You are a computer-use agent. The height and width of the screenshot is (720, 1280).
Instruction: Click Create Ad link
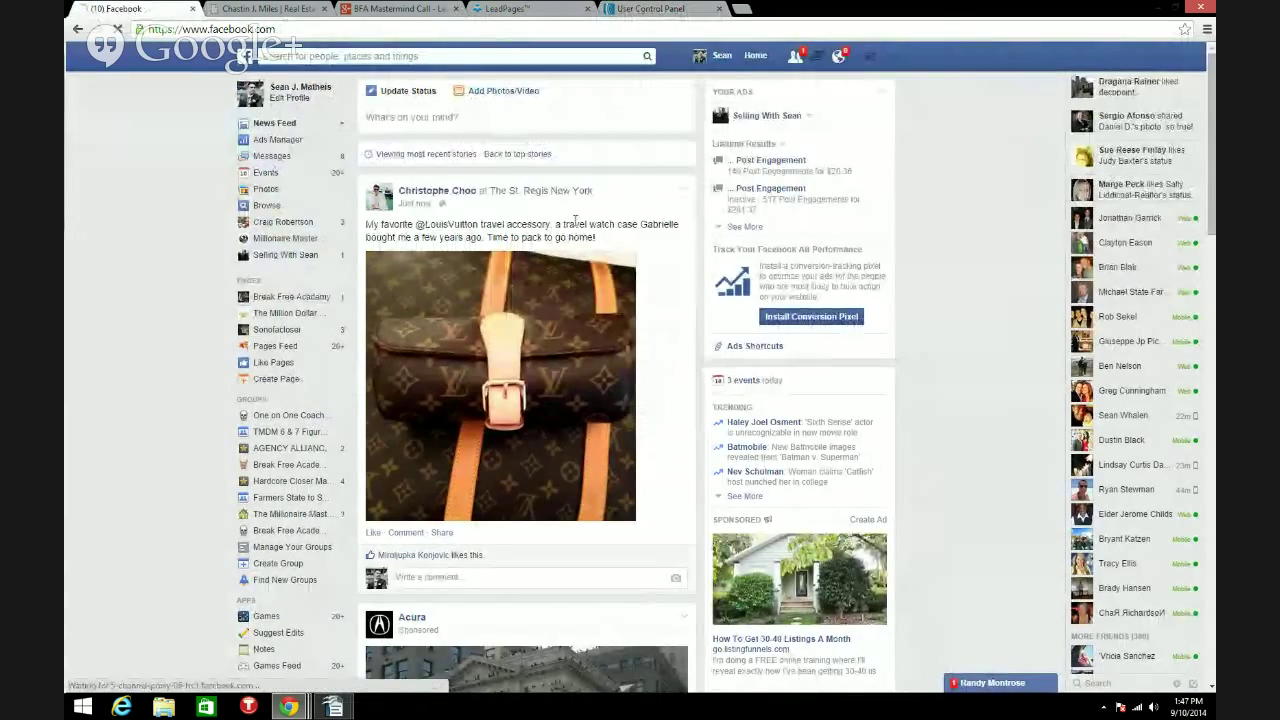(x=868, y=520)
